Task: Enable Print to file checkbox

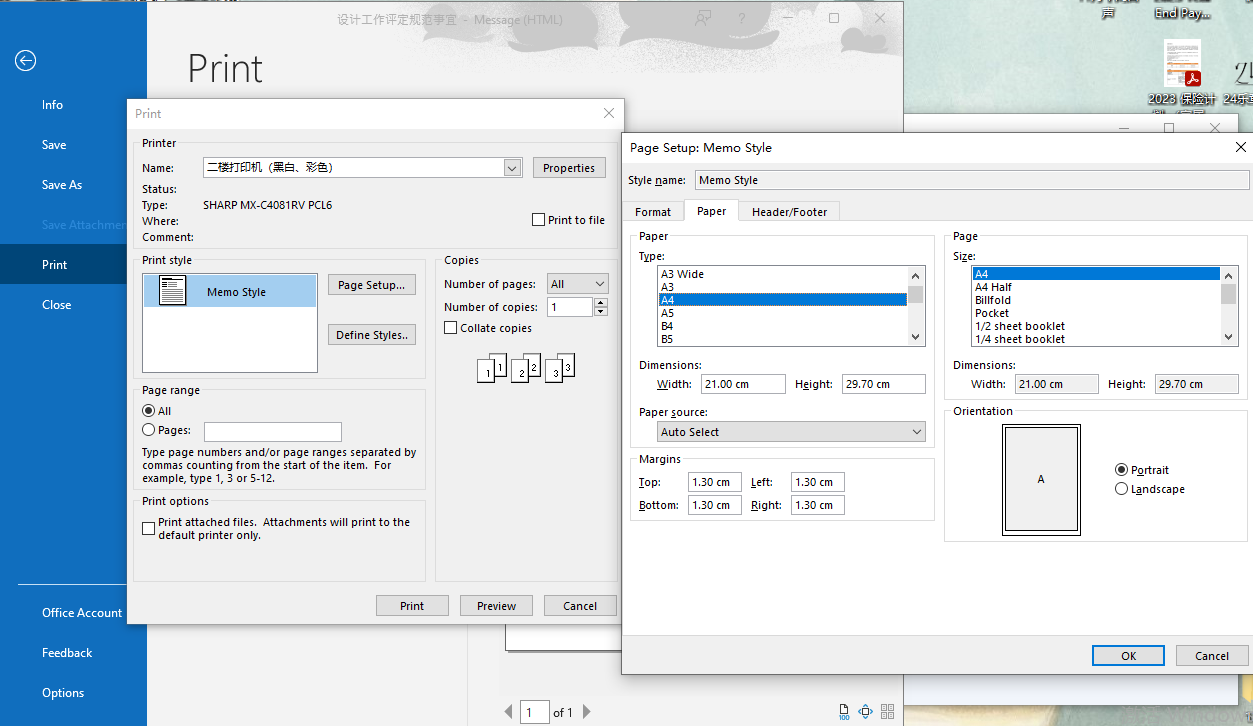Action: pos(539,220)
